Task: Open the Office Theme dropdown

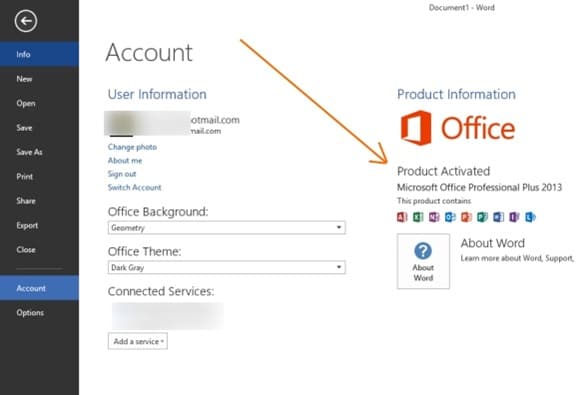Action: coord(227,267)
